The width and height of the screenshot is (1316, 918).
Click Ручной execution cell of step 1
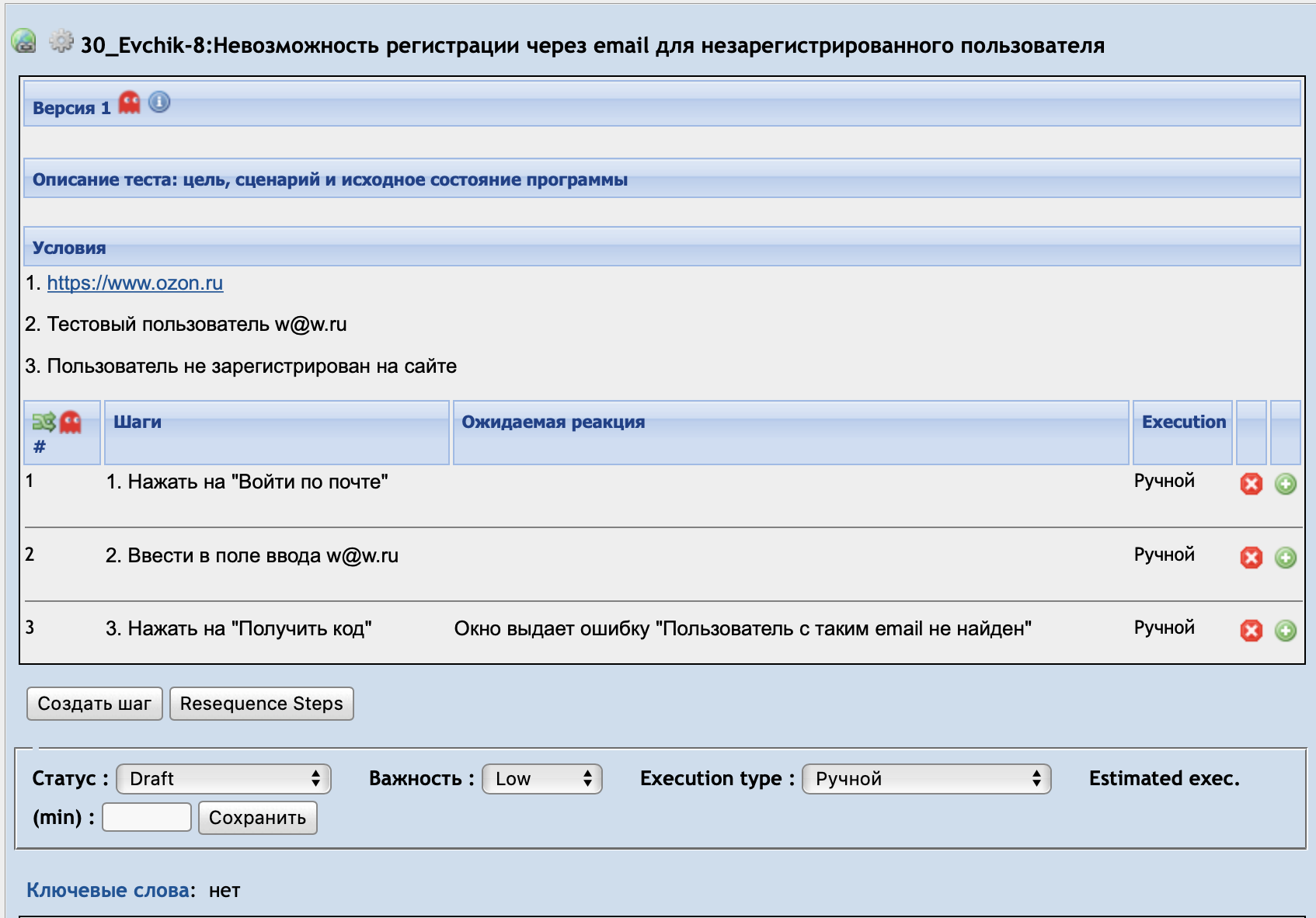point(1165,481)
